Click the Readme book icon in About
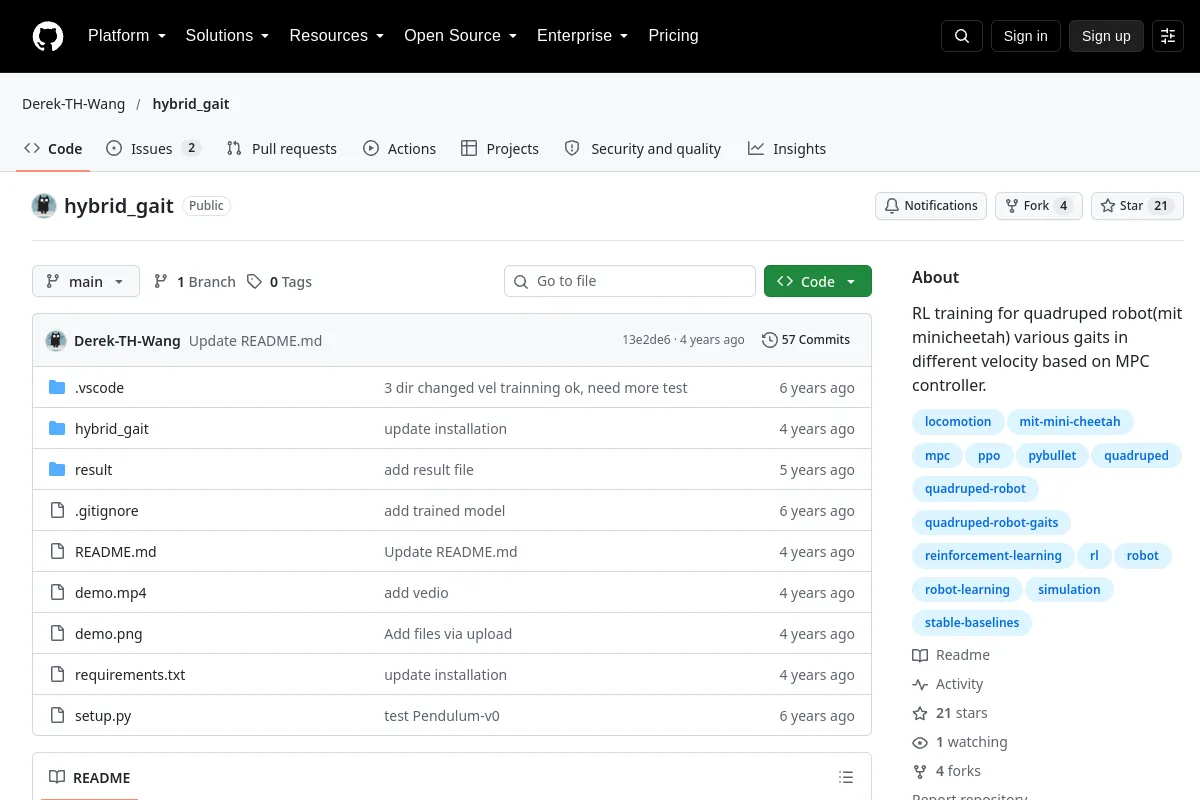Image resolution: width=1200 pixels, height=800 pixels. click(x=920, y=656)
